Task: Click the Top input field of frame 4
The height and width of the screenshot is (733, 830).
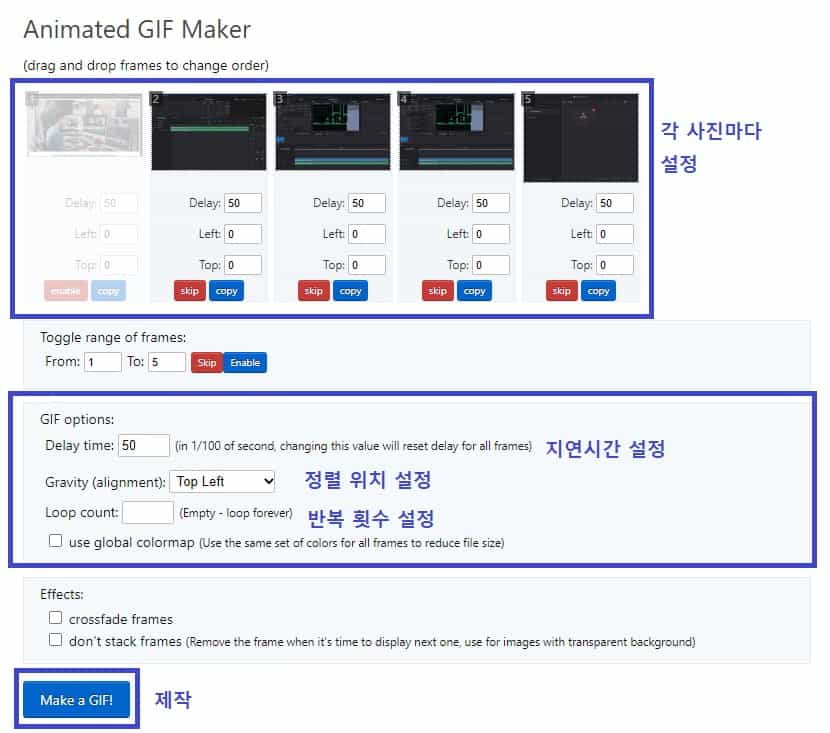Action: (489, 264)
